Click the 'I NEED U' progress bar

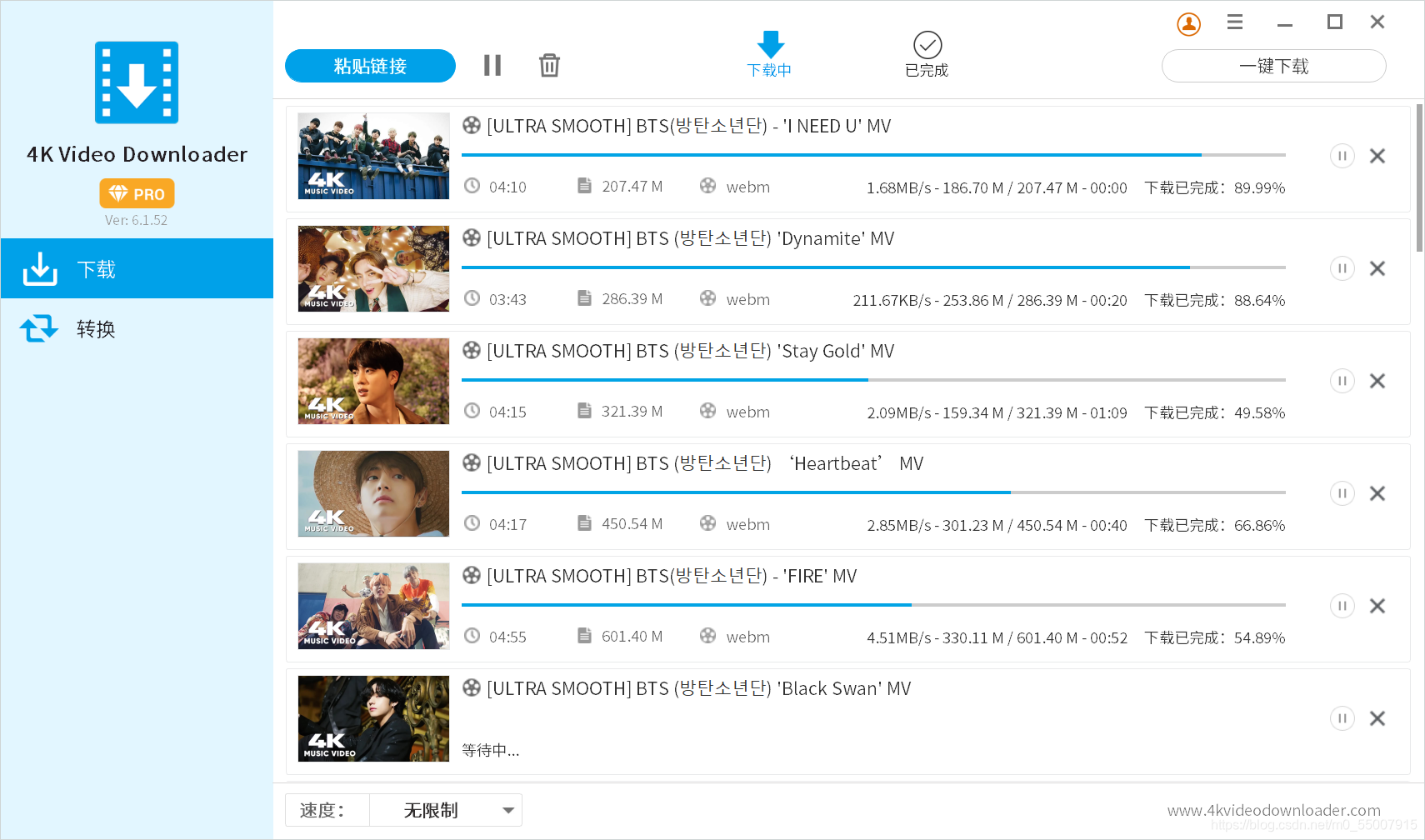873,155
